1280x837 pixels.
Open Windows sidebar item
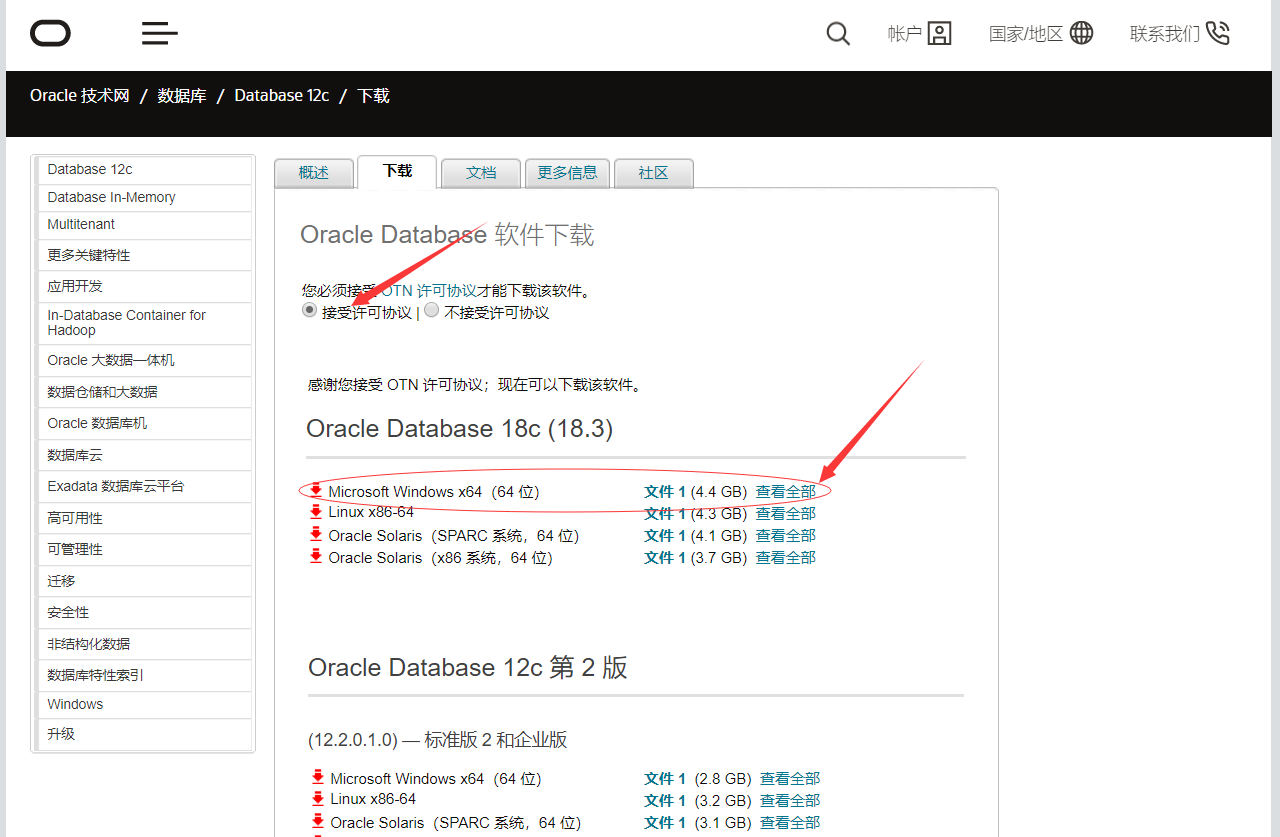click(144, 704)
